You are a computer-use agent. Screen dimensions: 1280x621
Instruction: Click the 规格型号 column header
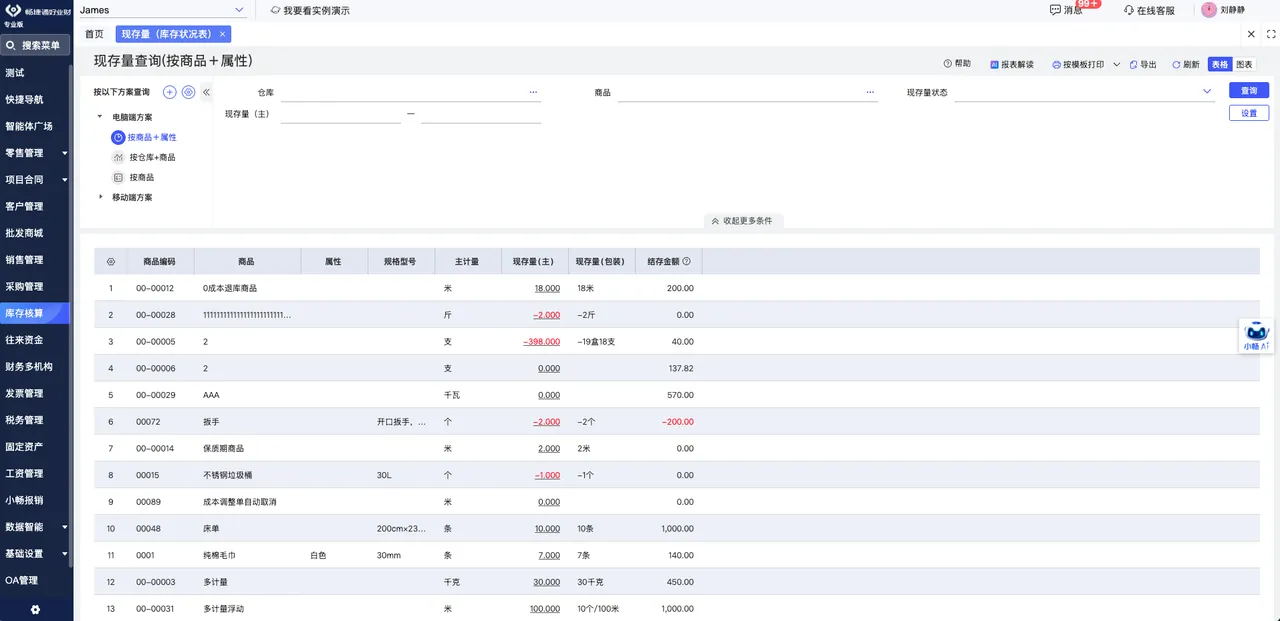pyautogui.click(x=401, y=261)
